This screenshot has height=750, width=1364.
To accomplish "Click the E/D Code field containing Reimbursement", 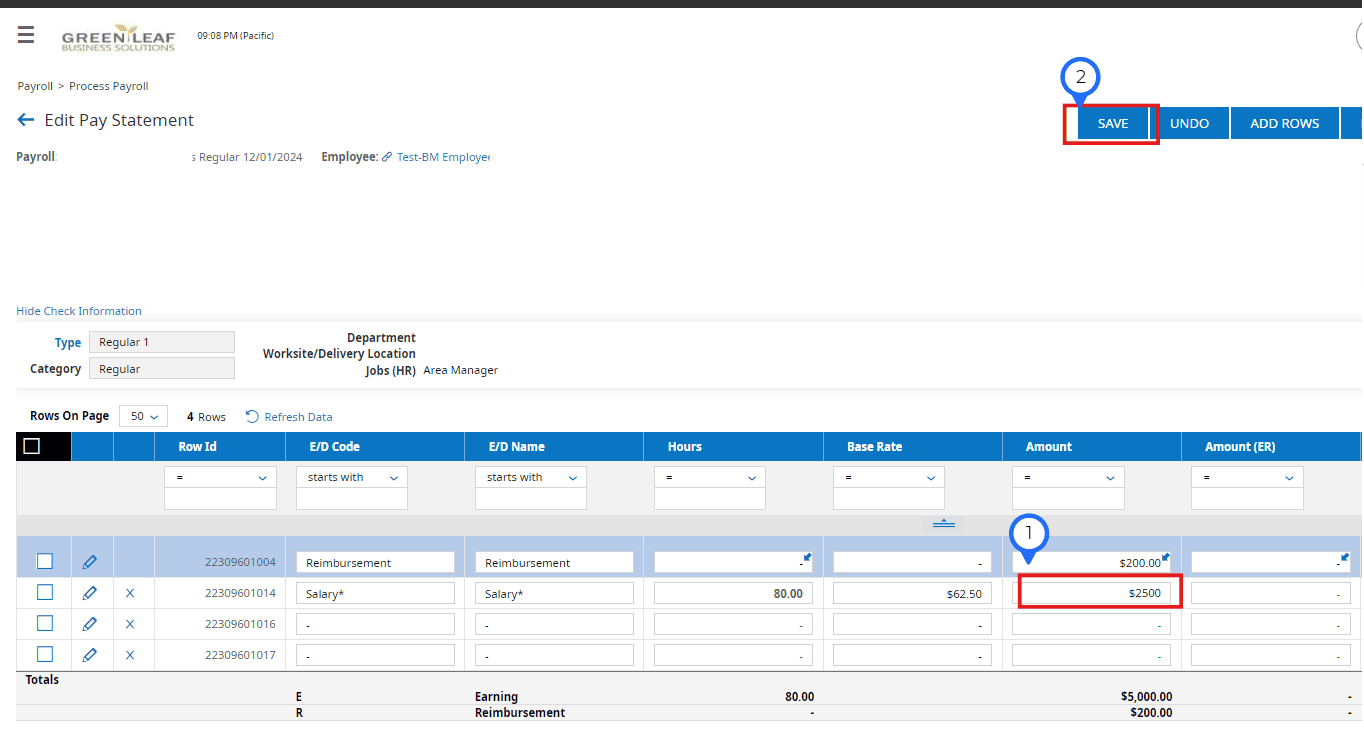I will 375,562.
